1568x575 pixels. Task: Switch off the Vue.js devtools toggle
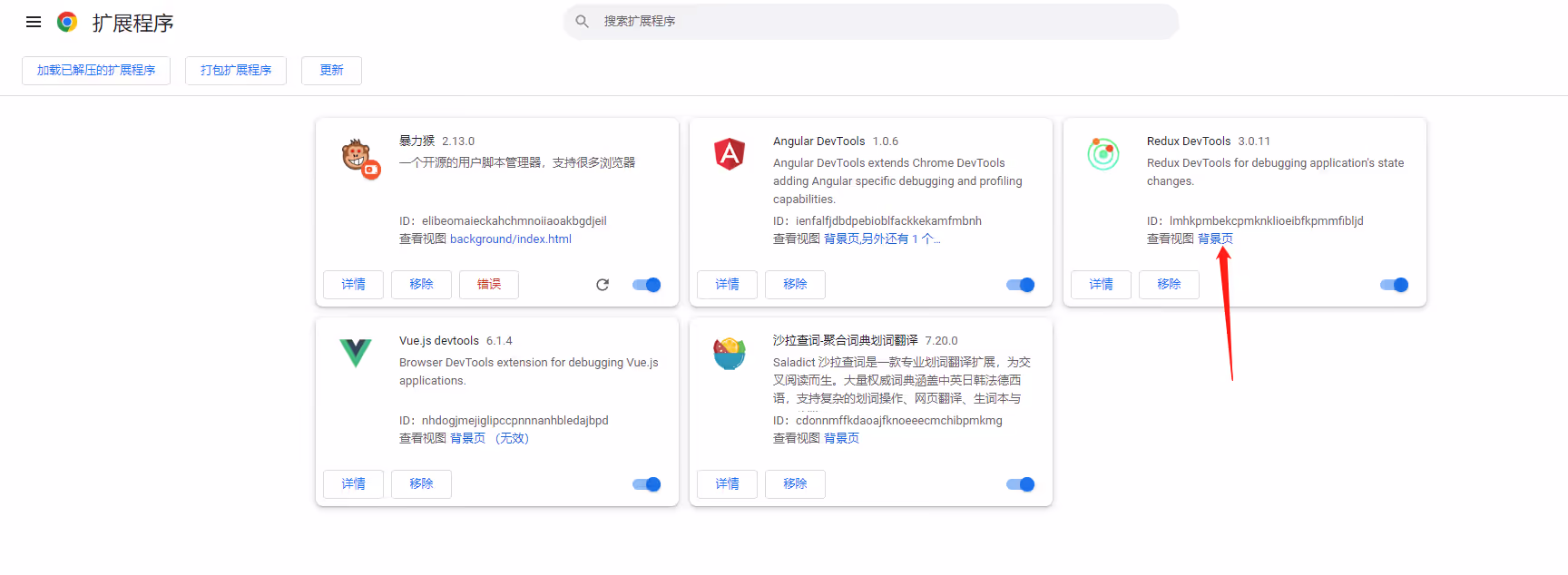[x=647, y=484]
